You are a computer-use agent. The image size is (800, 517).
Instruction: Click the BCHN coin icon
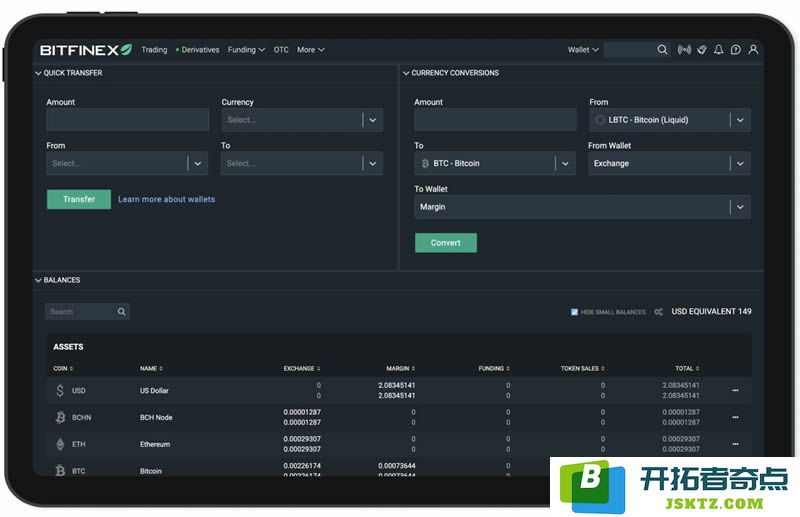tap(60, 417)
